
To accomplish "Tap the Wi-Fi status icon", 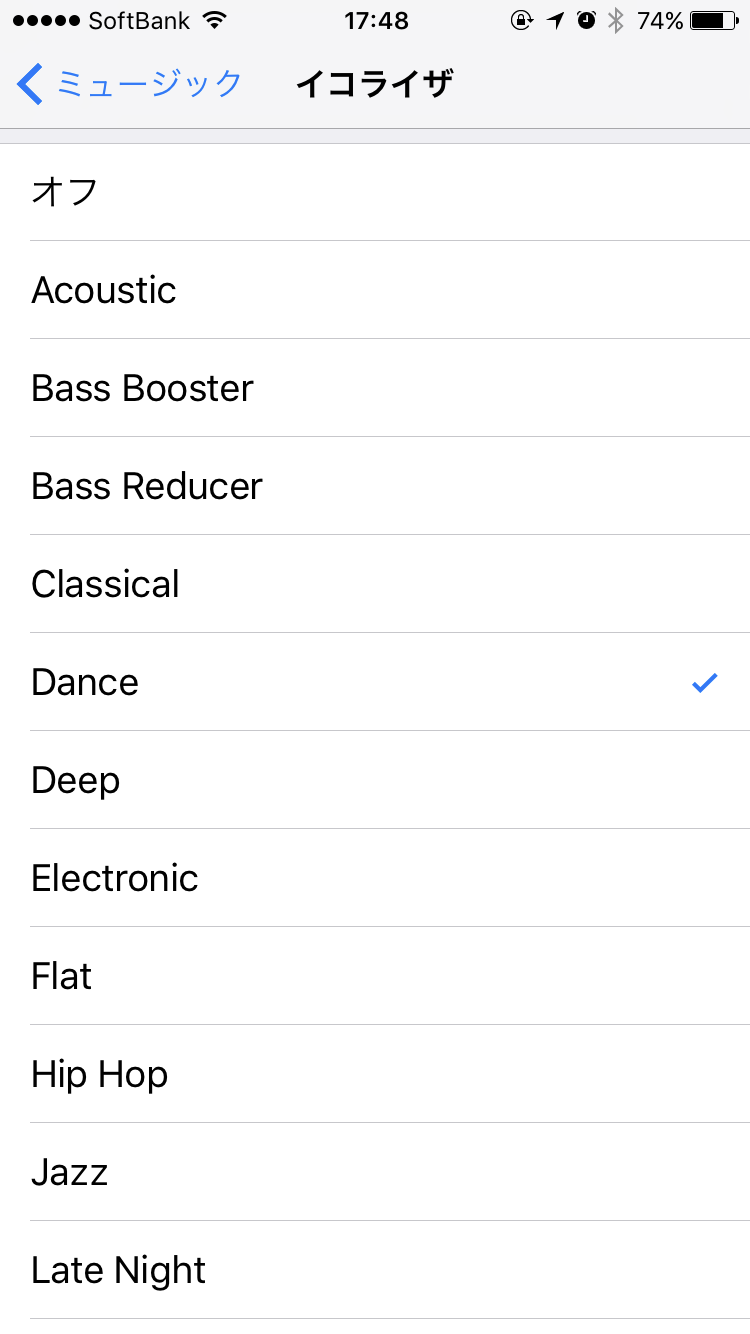I will (213, 20).
